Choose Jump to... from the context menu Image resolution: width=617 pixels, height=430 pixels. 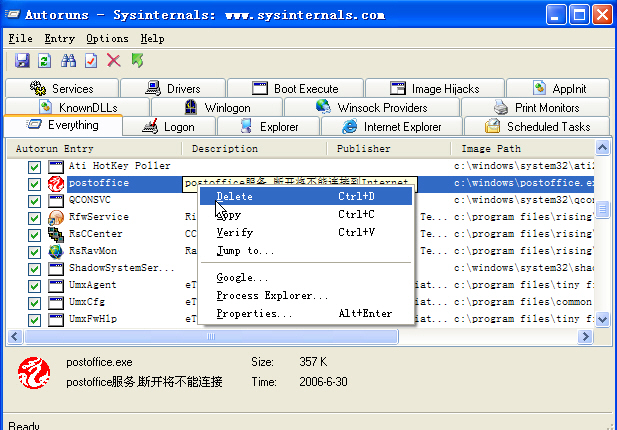(306, 250)
